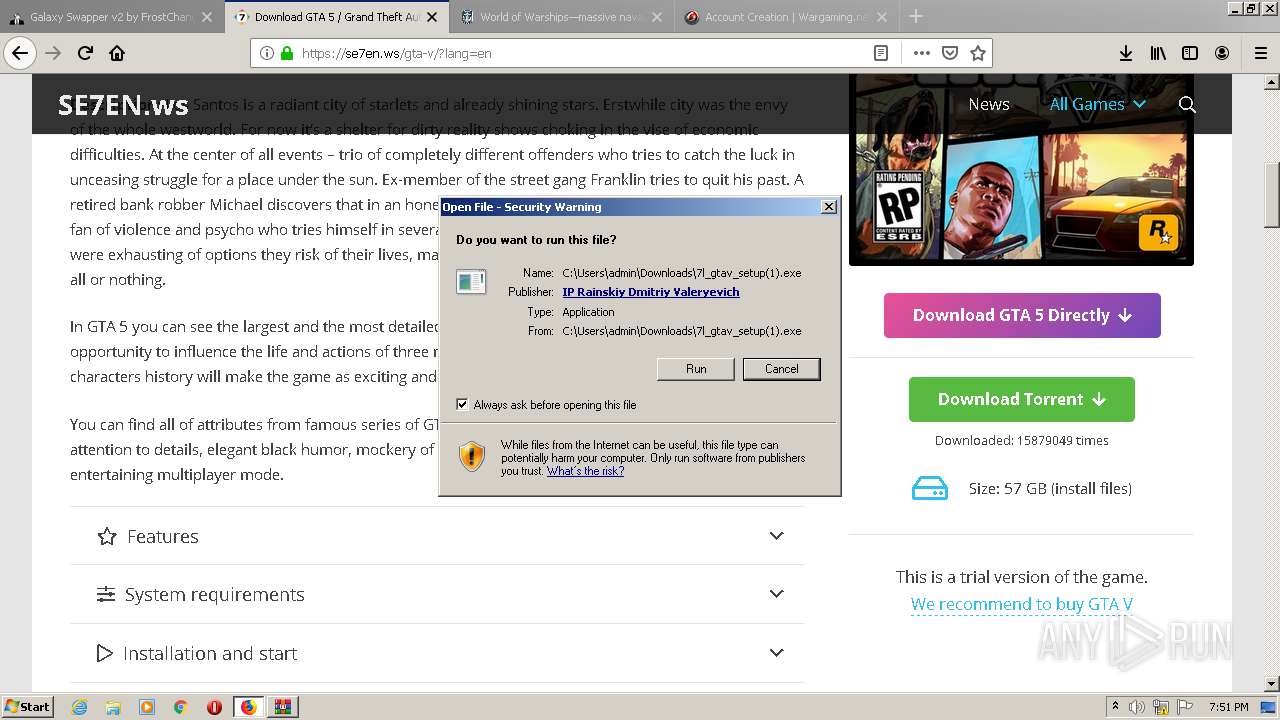
Task: Click the taskbar clock 7:51 PM
Action: point(1228,707)
